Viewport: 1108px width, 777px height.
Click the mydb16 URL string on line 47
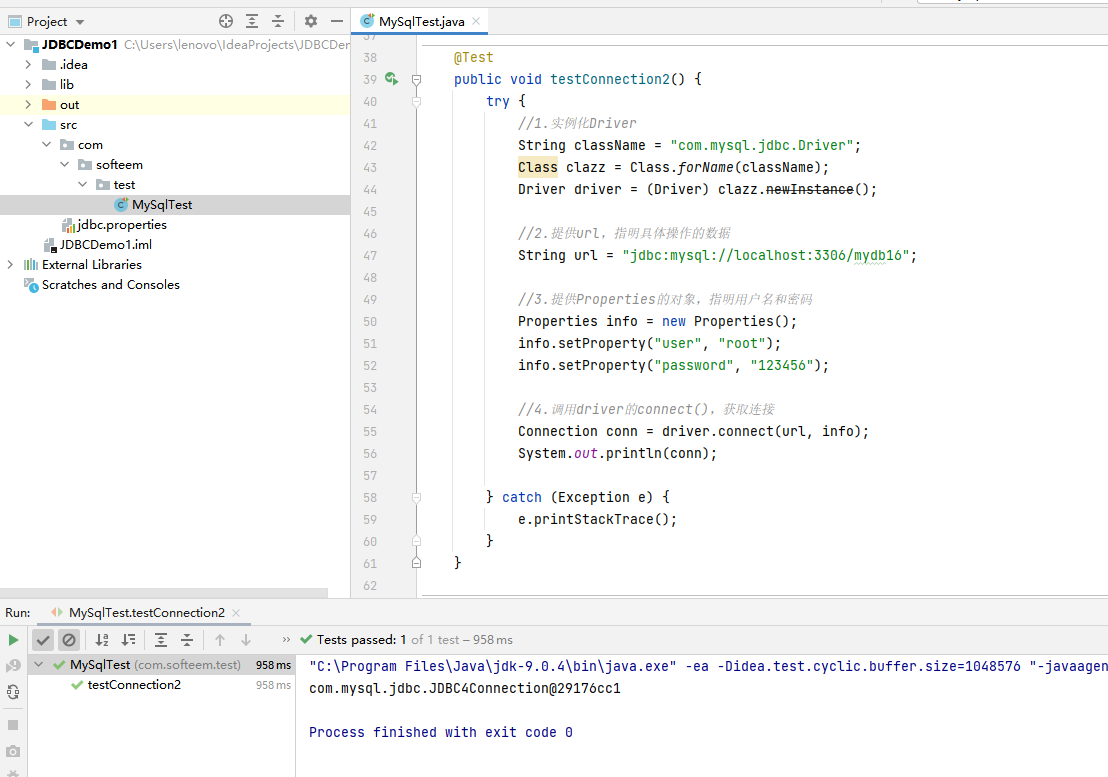coord(765,255)
